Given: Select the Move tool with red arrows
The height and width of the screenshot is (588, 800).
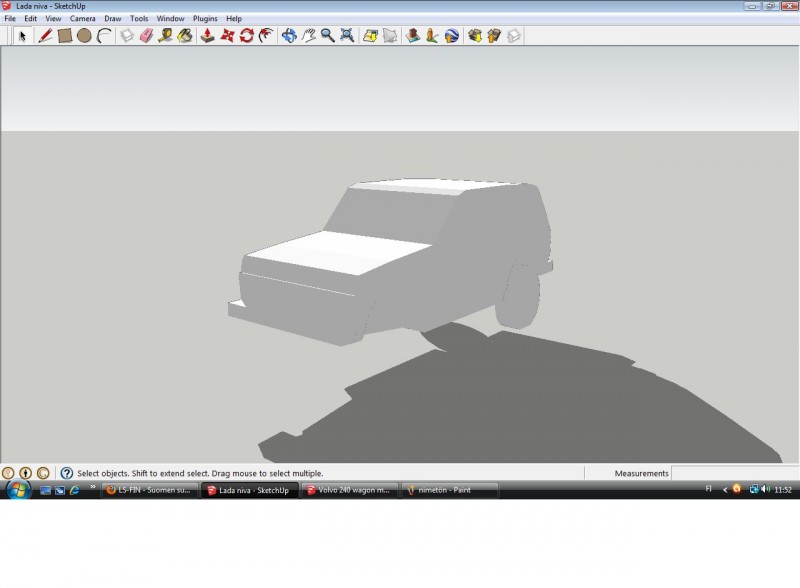Looking at the screenshot, I should click(x=227, y=36).
